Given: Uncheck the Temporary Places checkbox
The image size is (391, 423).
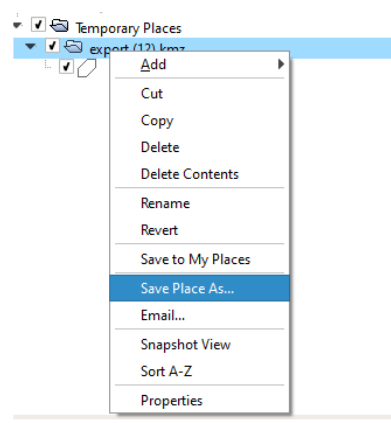Looking at the screenshot, I should coord(38,25).
